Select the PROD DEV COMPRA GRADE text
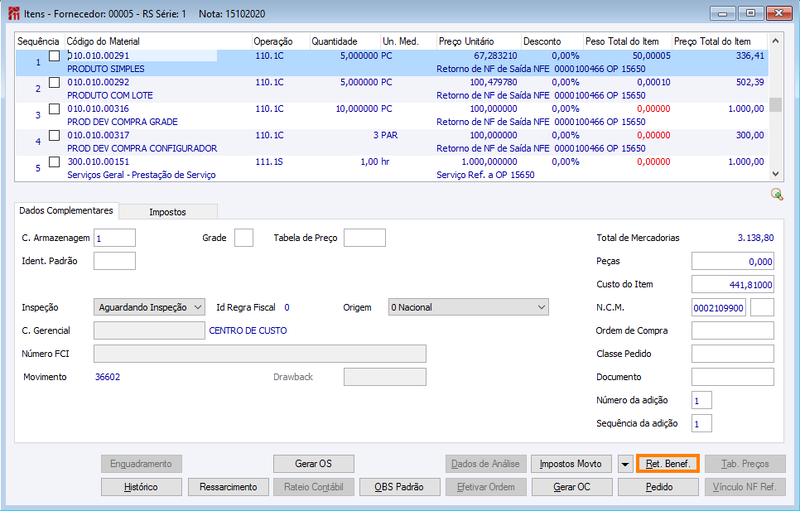800x511 pixels. 122,122
